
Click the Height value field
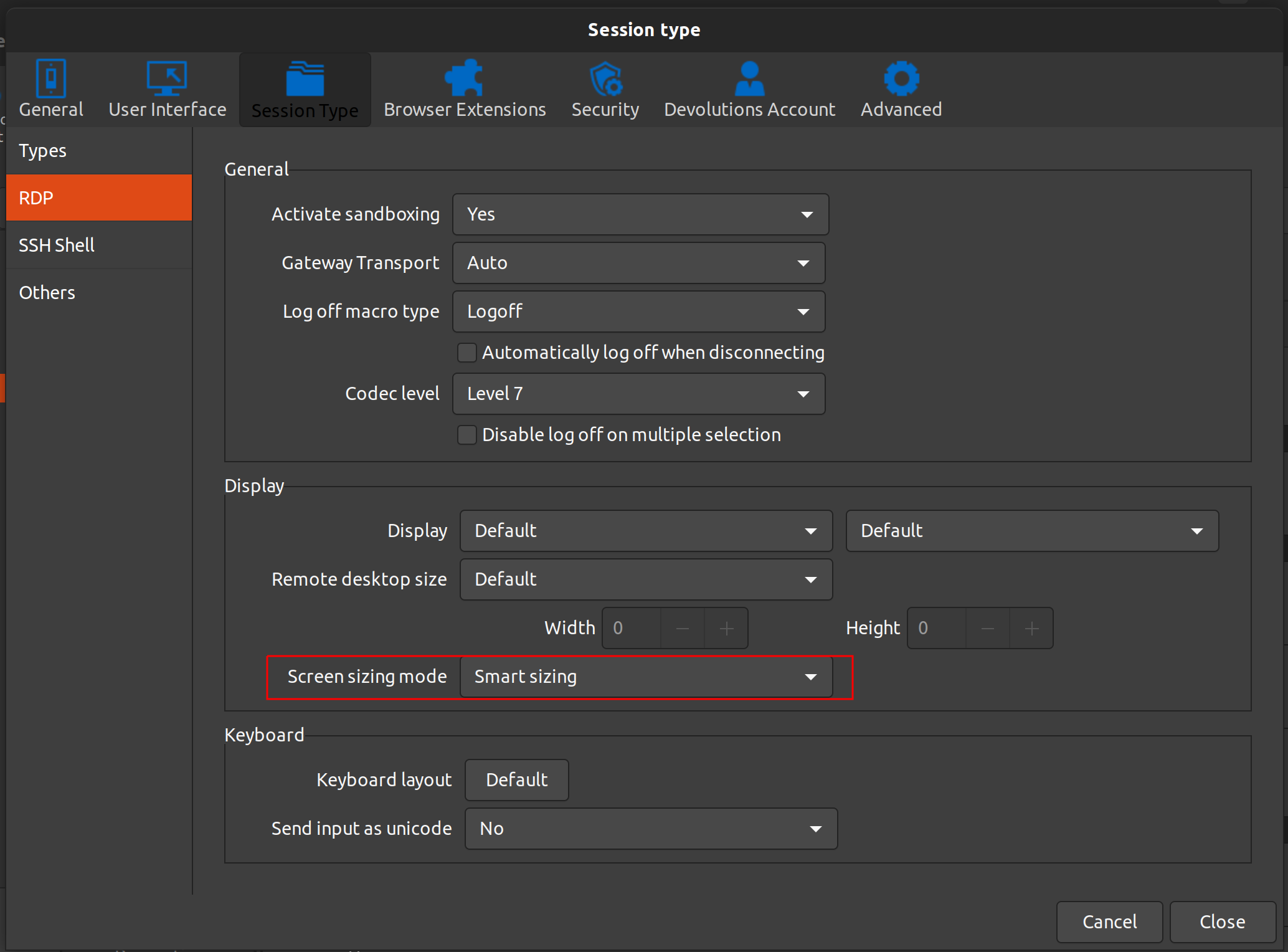(x=937, y=628)
